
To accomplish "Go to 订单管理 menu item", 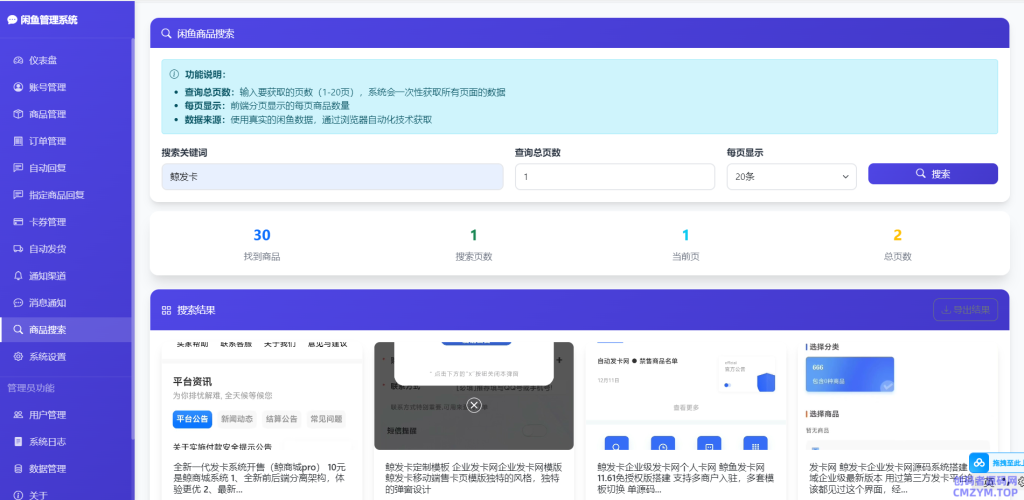I will point(47,141).
